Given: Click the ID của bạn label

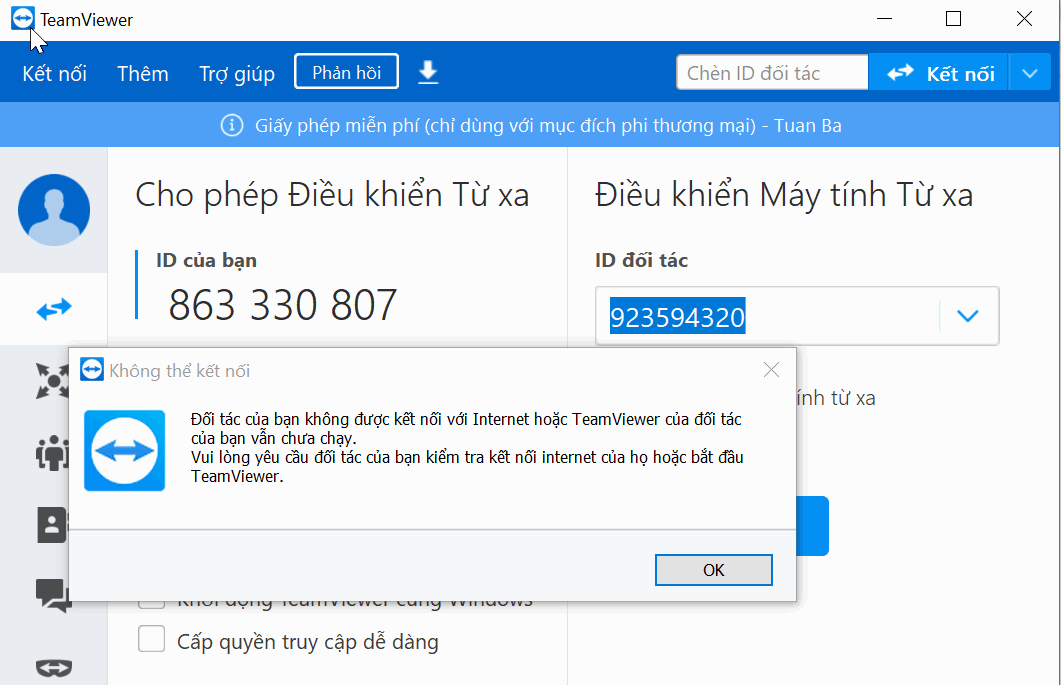Looking at the screenshot, I should tap(206, 261).
